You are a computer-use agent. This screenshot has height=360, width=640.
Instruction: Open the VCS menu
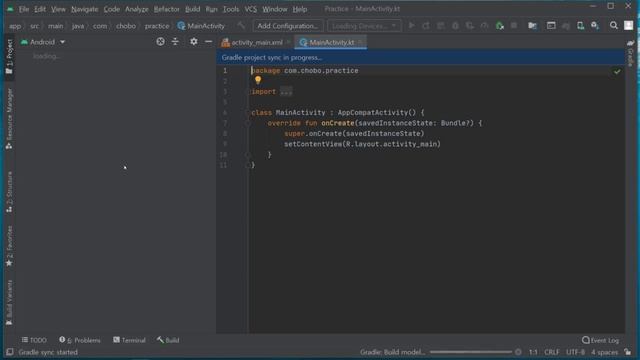tap(250, 9)
